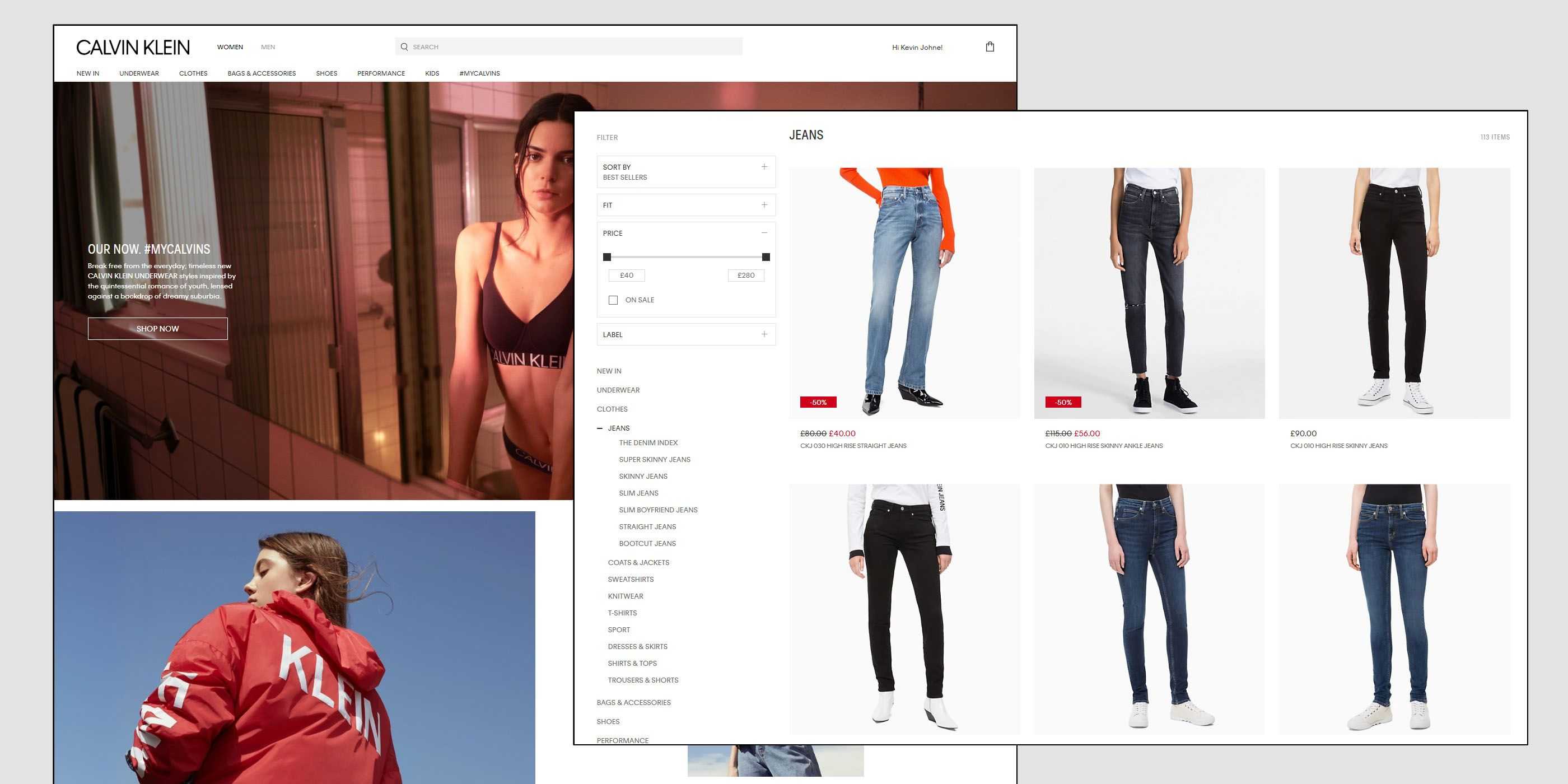
Task: Select UNDERWEAR in sidebar categories
Action: click(618, 390)
